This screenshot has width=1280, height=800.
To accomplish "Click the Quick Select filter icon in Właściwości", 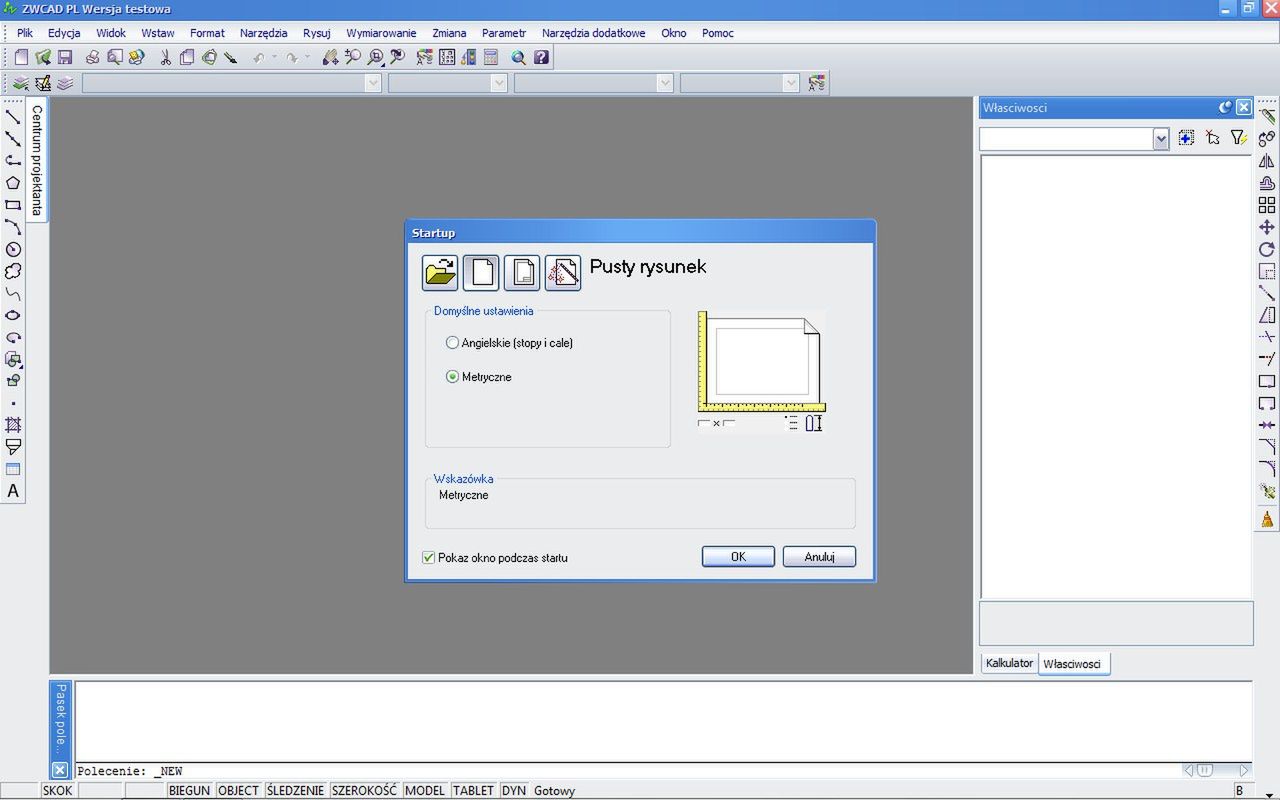I will [x=1238, y=138].
